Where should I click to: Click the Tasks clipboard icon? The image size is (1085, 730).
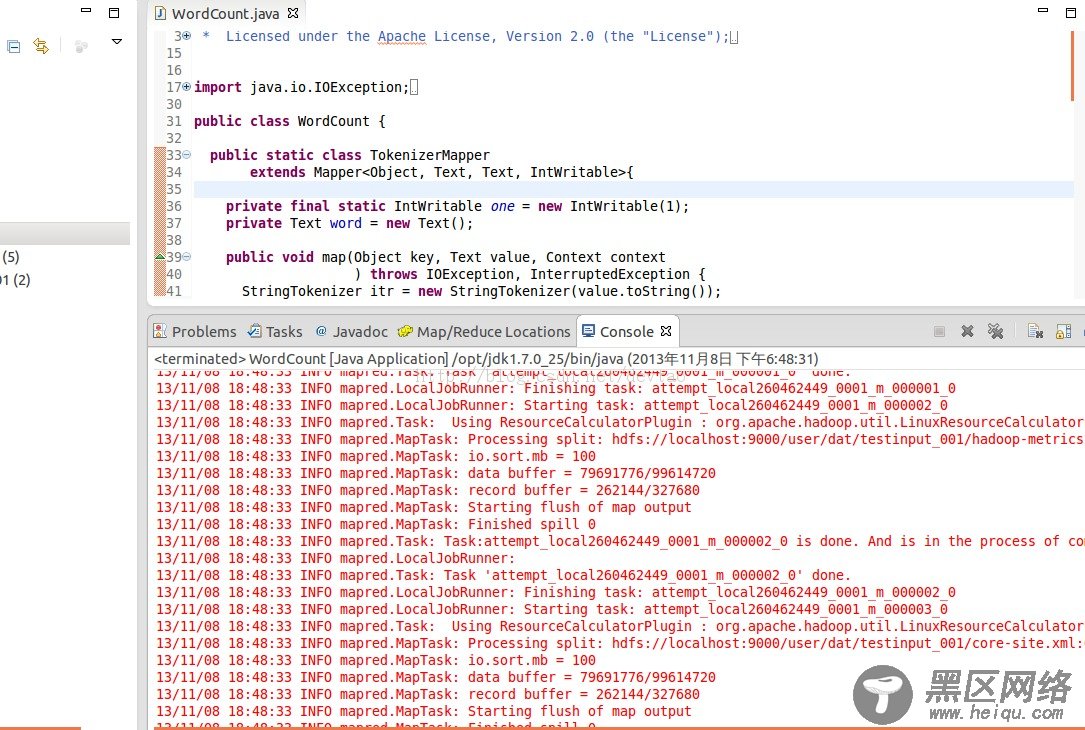point(255,331)
